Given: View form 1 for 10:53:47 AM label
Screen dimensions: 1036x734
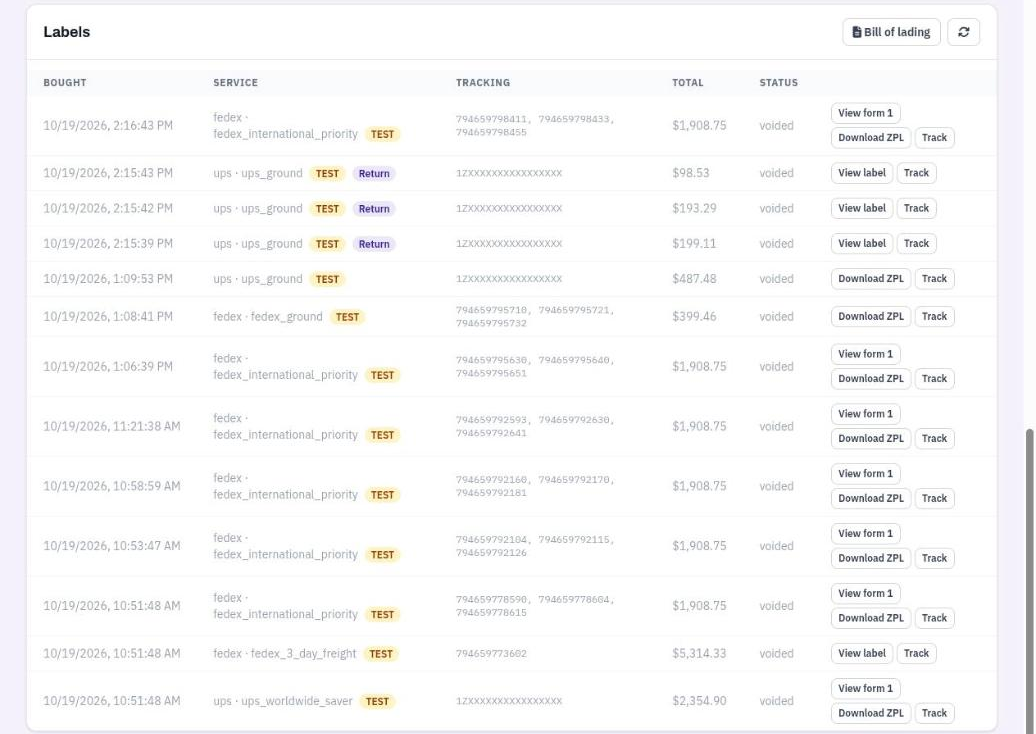Looking at the screenshot, I should click(865, 533).
